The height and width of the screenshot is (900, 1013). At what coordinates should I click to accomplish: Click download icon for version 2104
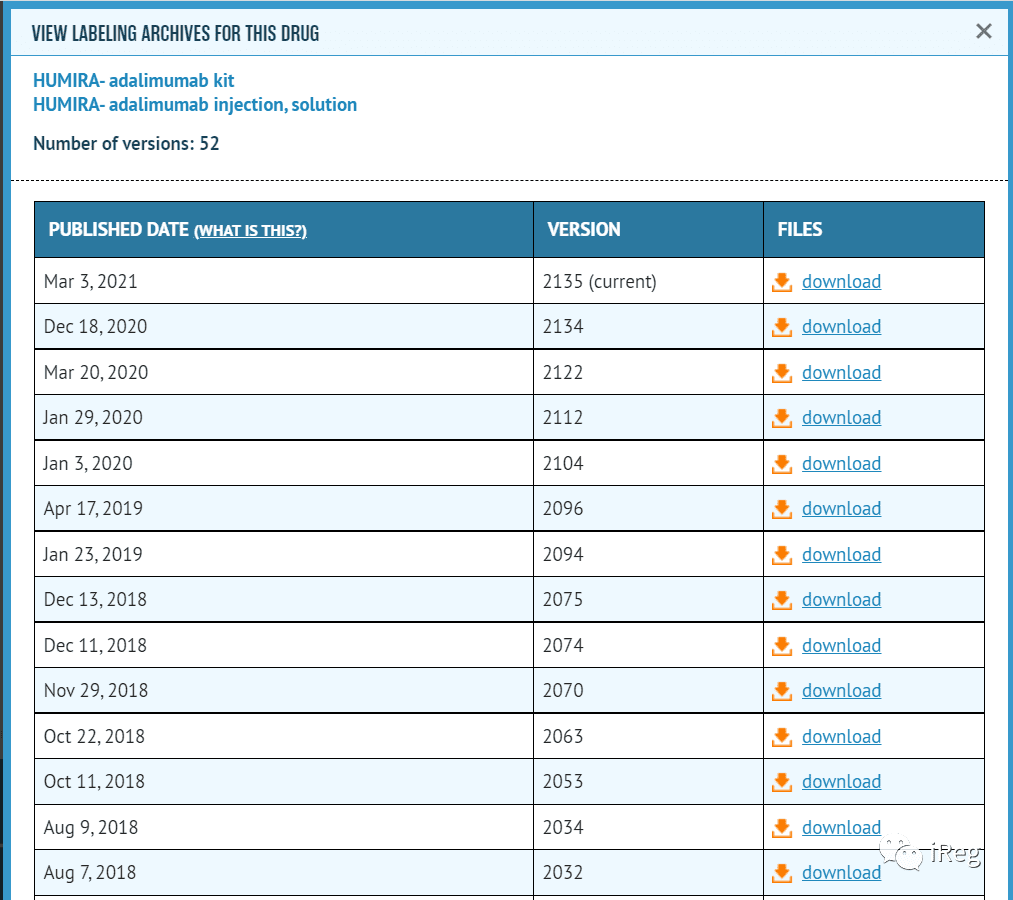click(782, 464)
